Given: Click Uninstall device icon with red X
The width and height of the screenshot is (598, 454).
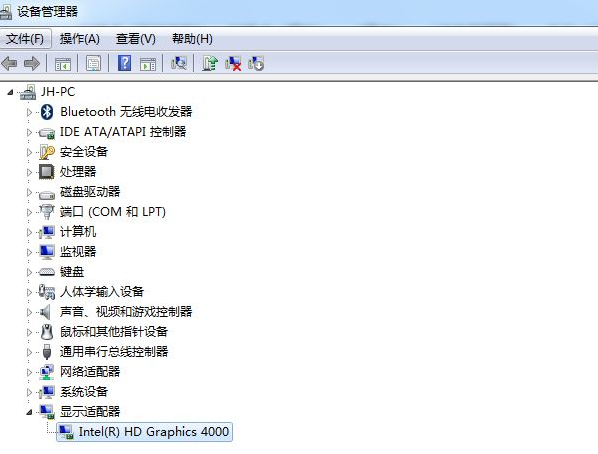Looking at the screenshot, I should click(233, 63).
